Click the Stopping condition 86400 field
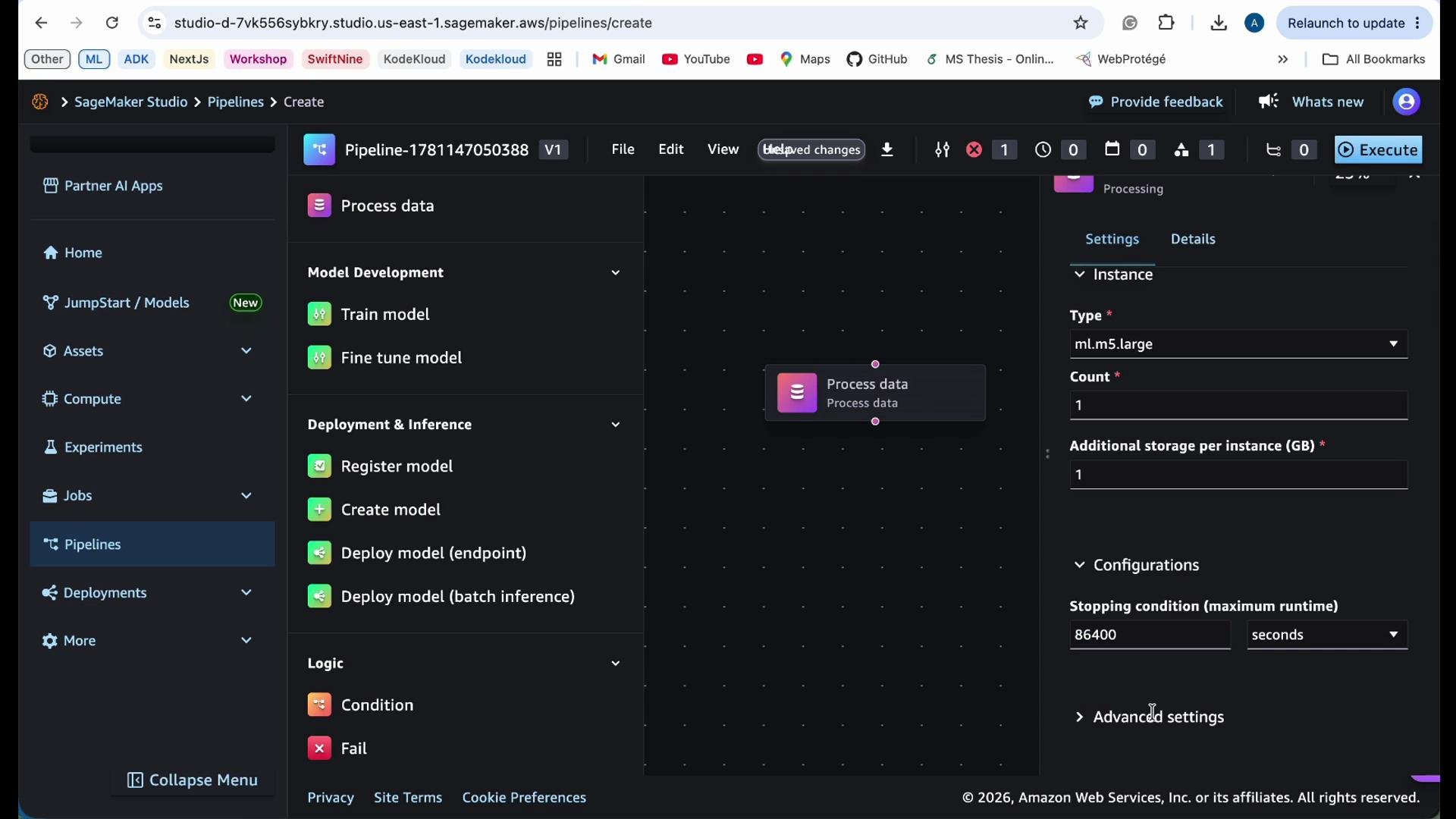Viewport: 1456px width, 819px height. tap(1150, 635)
